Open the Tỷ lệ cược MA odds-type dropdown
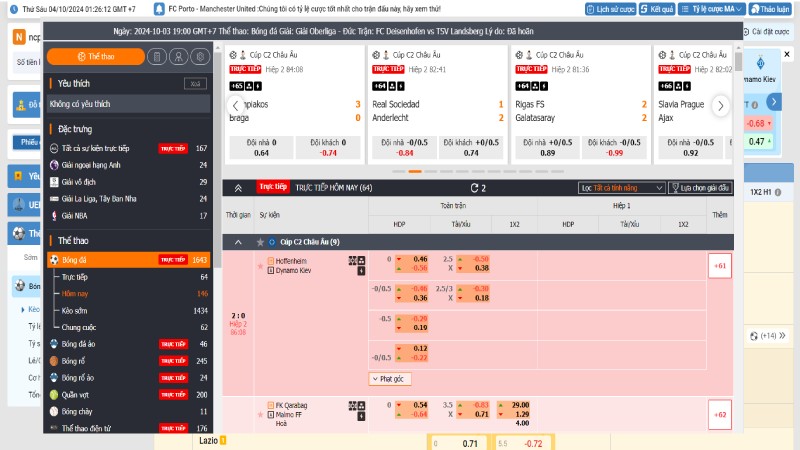The image size is (800, 450). 712,9
